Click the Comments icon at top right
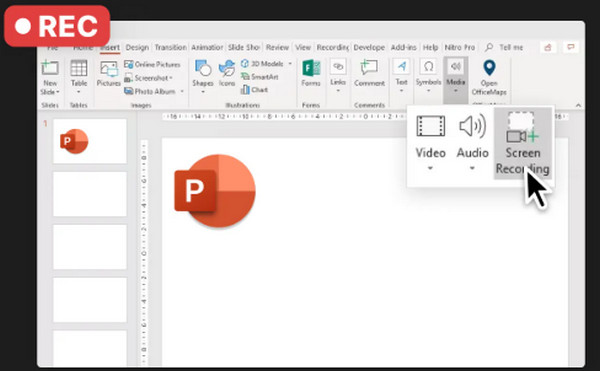600x371 pixels. 571,47
